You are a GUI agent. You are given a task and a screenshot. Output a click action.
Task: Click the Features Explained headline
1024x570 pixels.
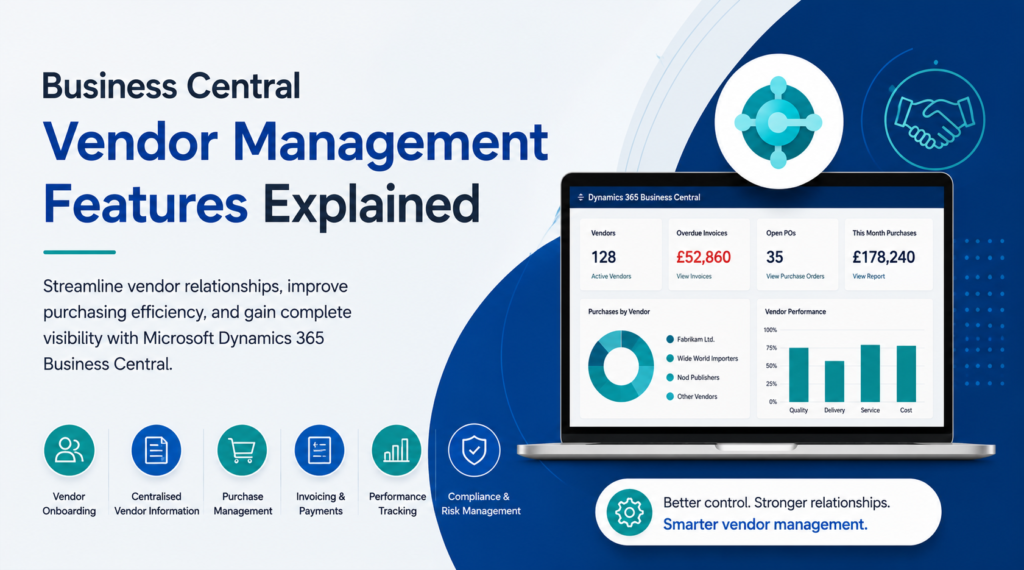(x=261, y=204)
